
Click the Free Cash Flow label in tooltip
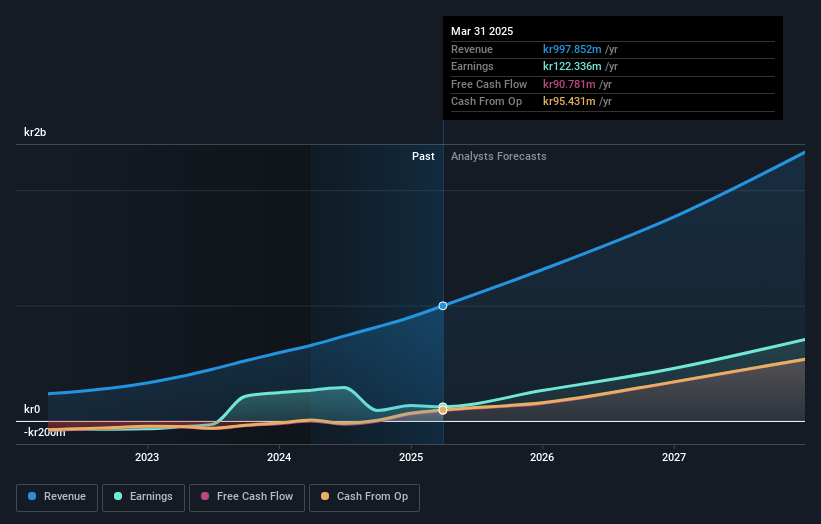(489, 84)
